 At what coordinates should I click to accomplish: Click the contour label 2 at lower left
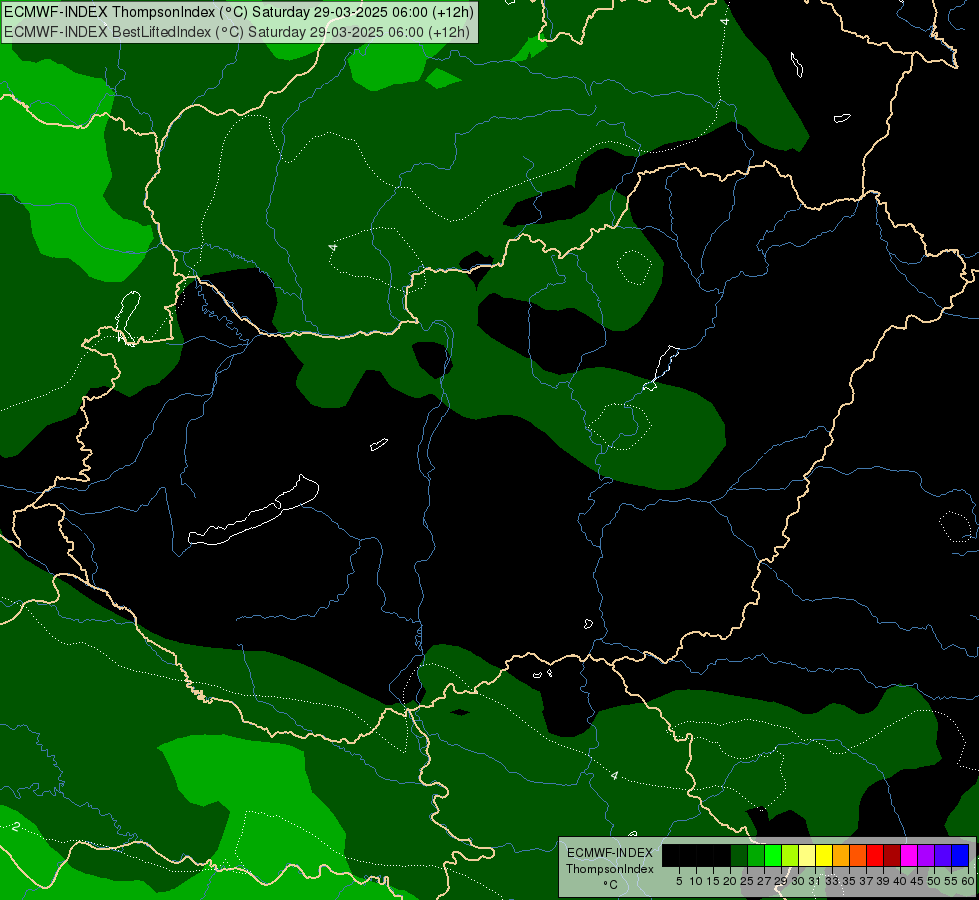coord(16,827)
